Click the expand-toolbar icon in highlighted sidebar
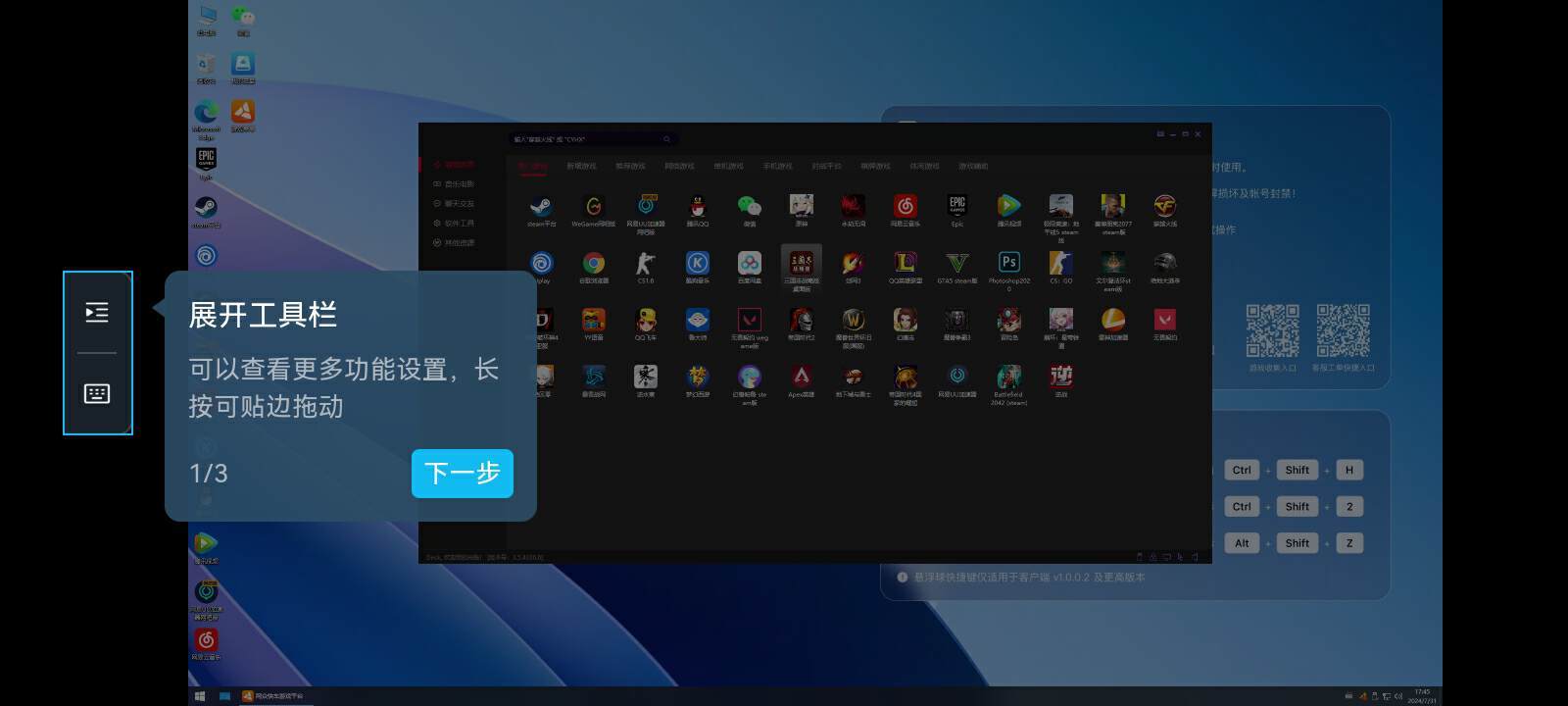 tap(97, 313)
